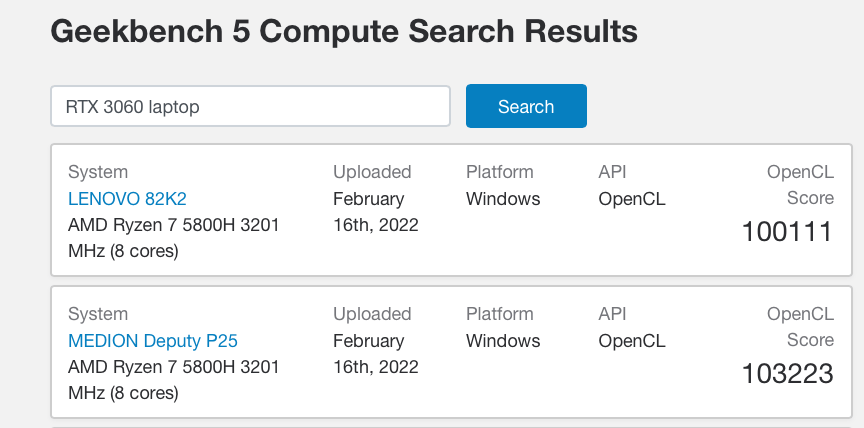This screenshot has height=428, width=864.
Task: Click the upload date in the LENOVO result
Action: coord(375,212)
